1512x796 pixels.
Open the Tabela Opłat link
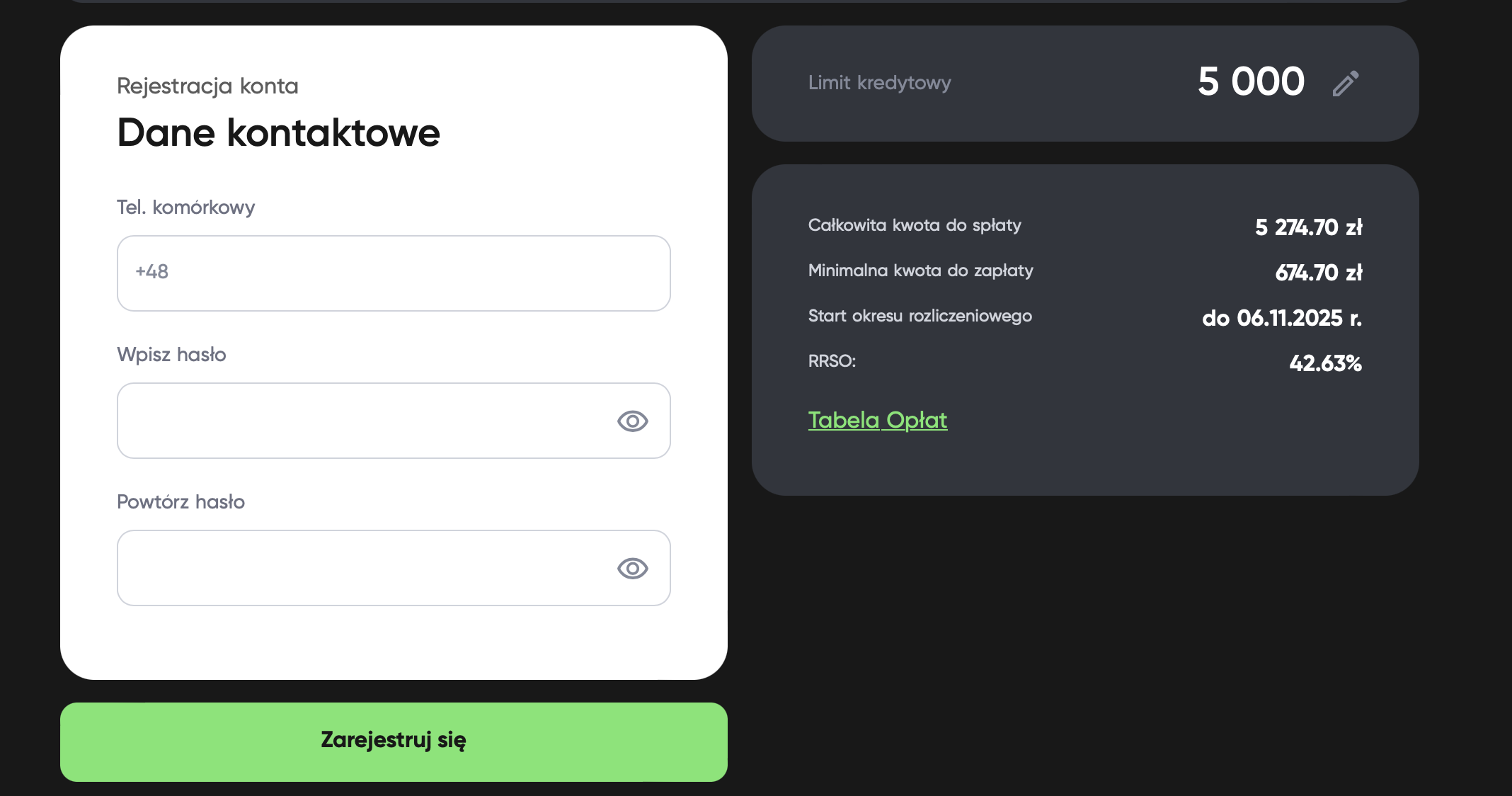[x=877, y=420]
